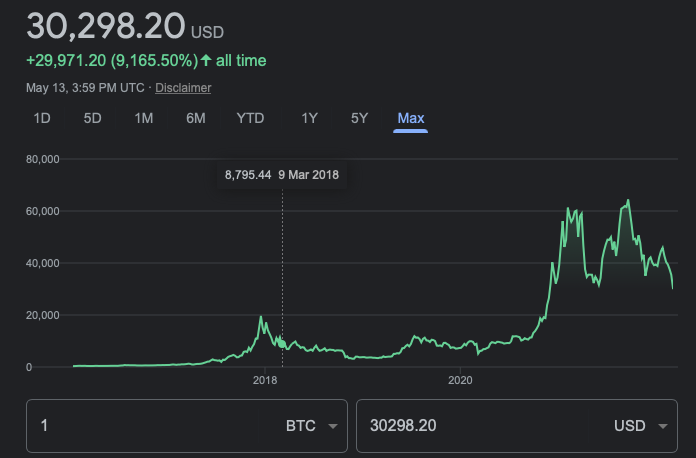
Task: Open the YTD chart view
Action: [x=250, y=118]
